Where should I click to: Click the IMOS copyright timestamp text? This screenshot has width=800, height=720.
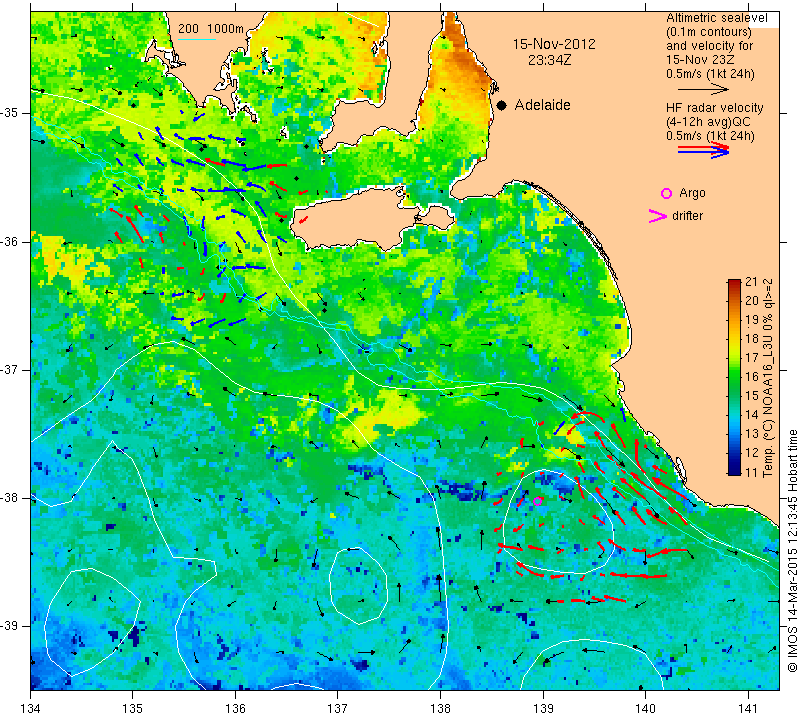pos(792,550)
